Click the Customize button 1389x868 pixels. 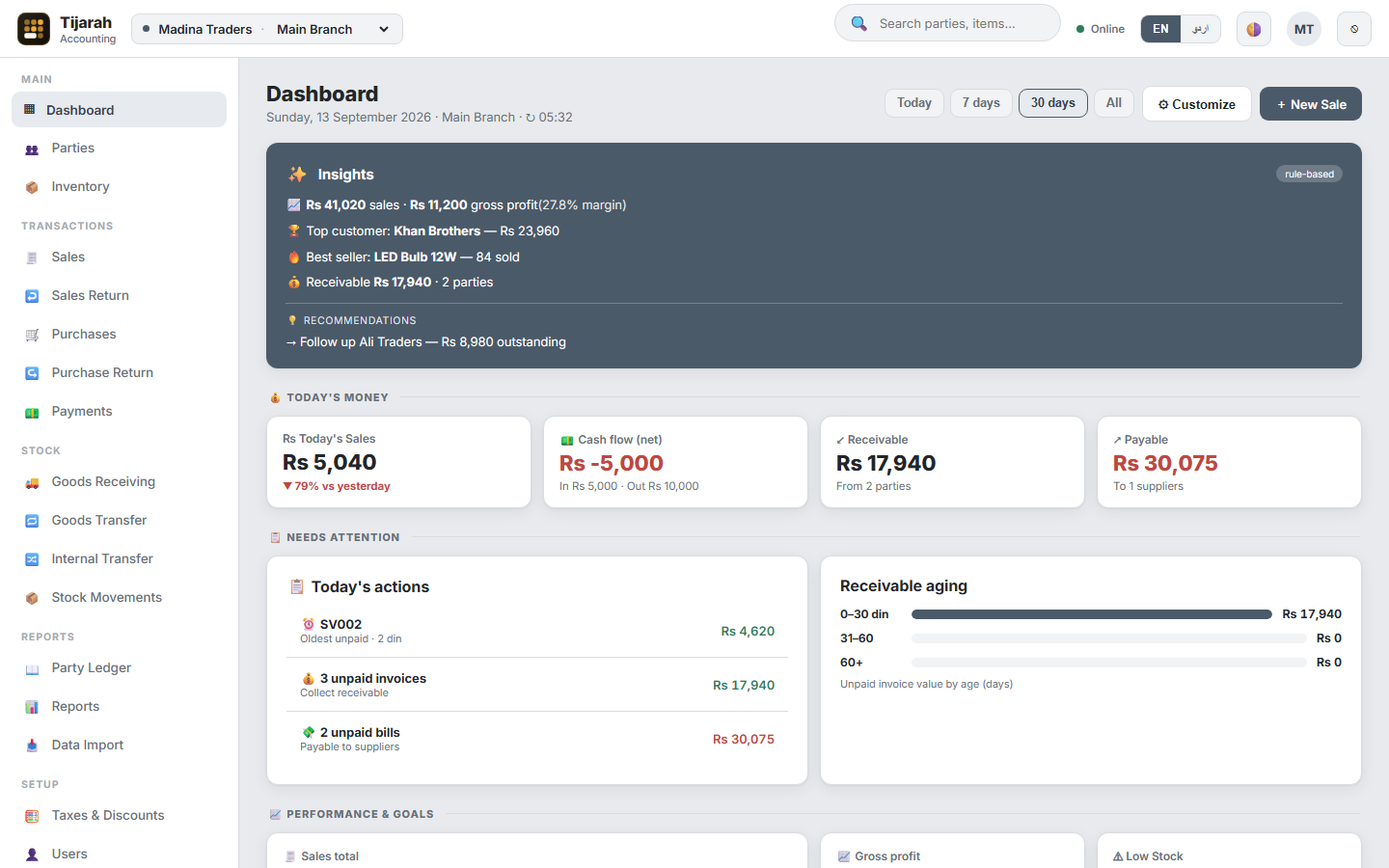(x=1197, y=104)
